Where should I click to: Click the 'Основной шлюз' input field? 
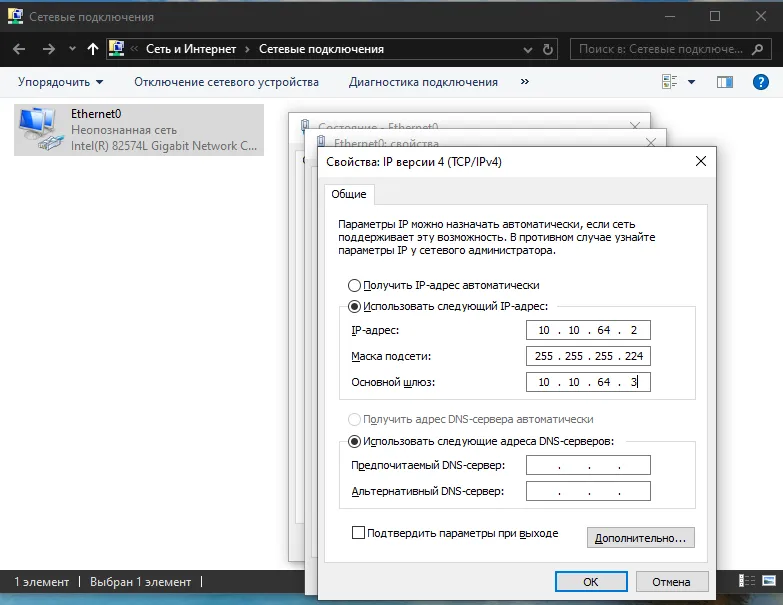(588, 382)
